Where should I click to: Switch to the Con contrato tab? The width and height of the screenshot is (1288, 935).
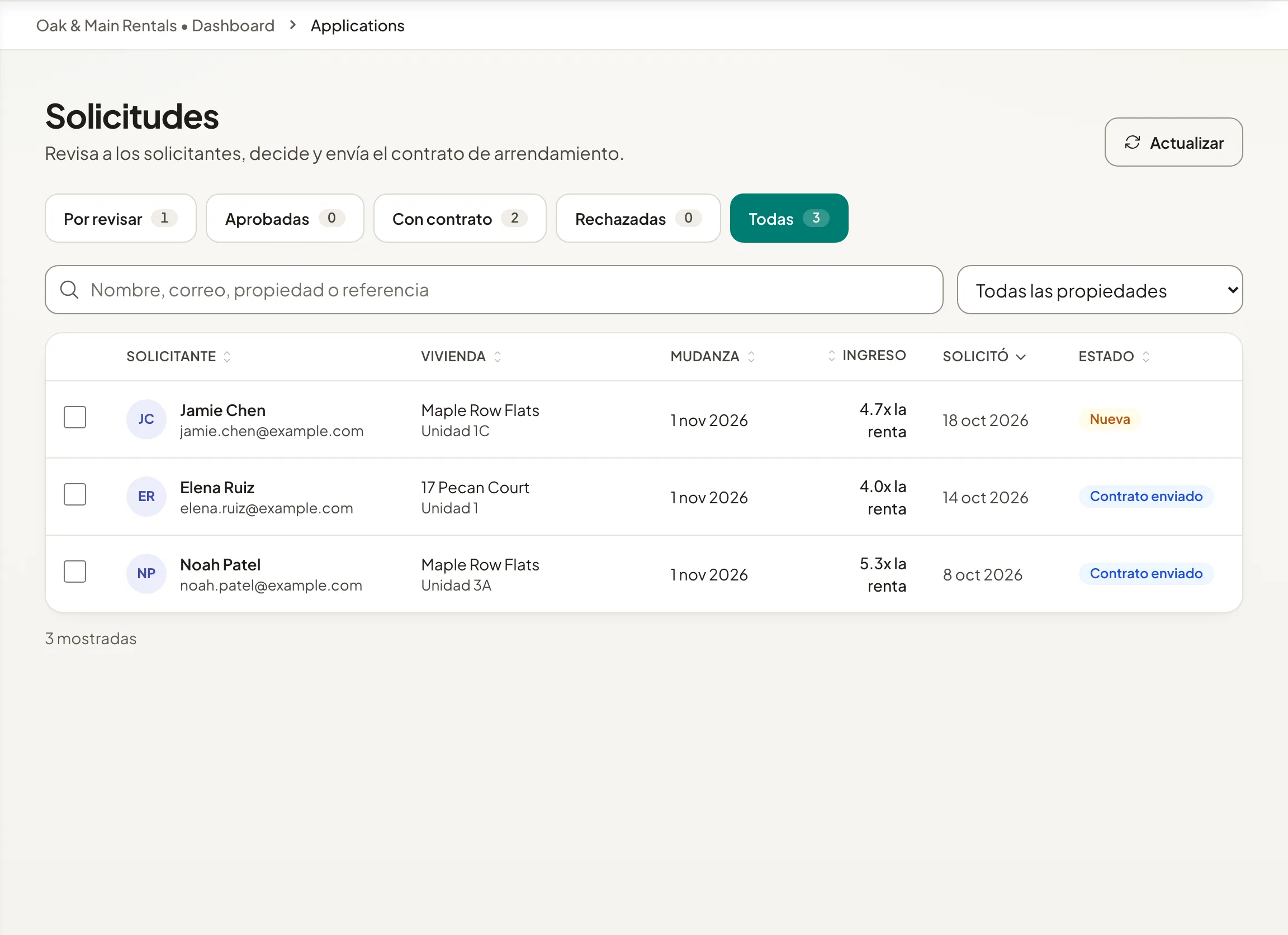[460, 218]
